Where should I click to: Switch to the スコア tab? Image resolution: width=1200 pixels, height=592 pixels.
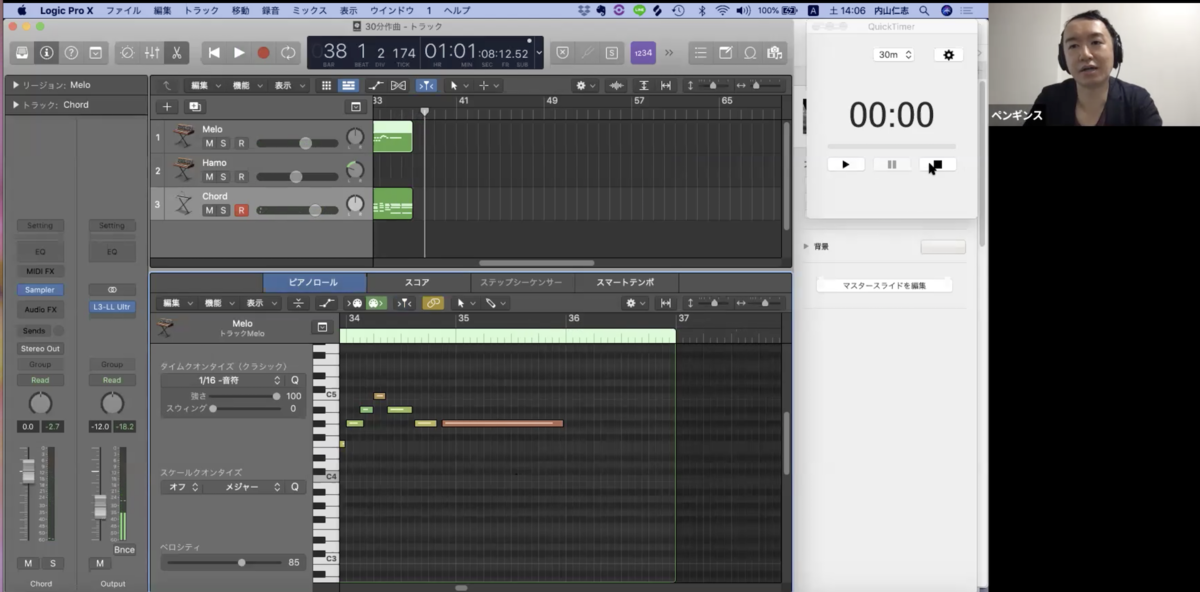coord(417,282)
